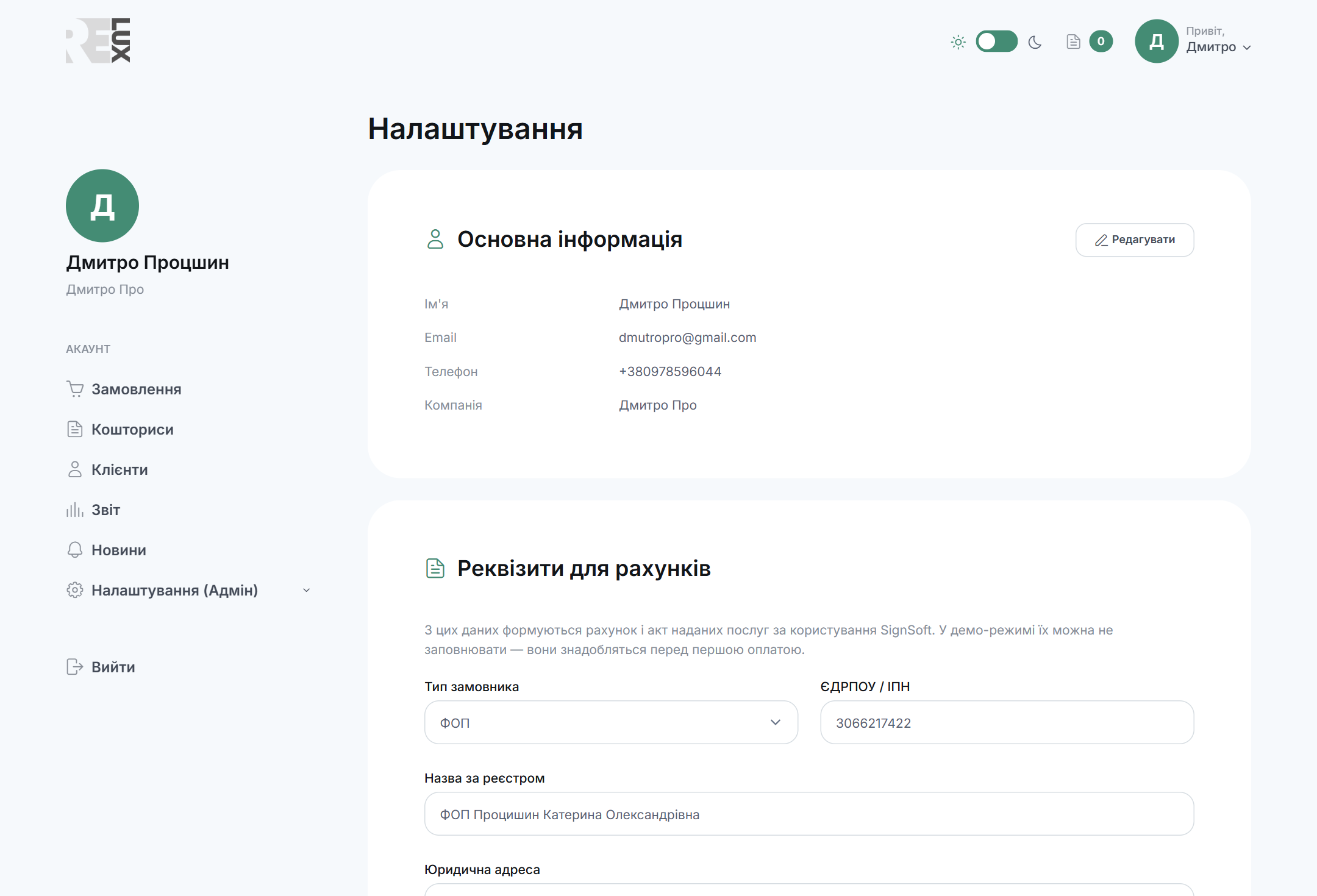The height and width of the screenshot is (896, 1317).
Task: Click the document icon beside Кошториси
Action: click(74, 429)
